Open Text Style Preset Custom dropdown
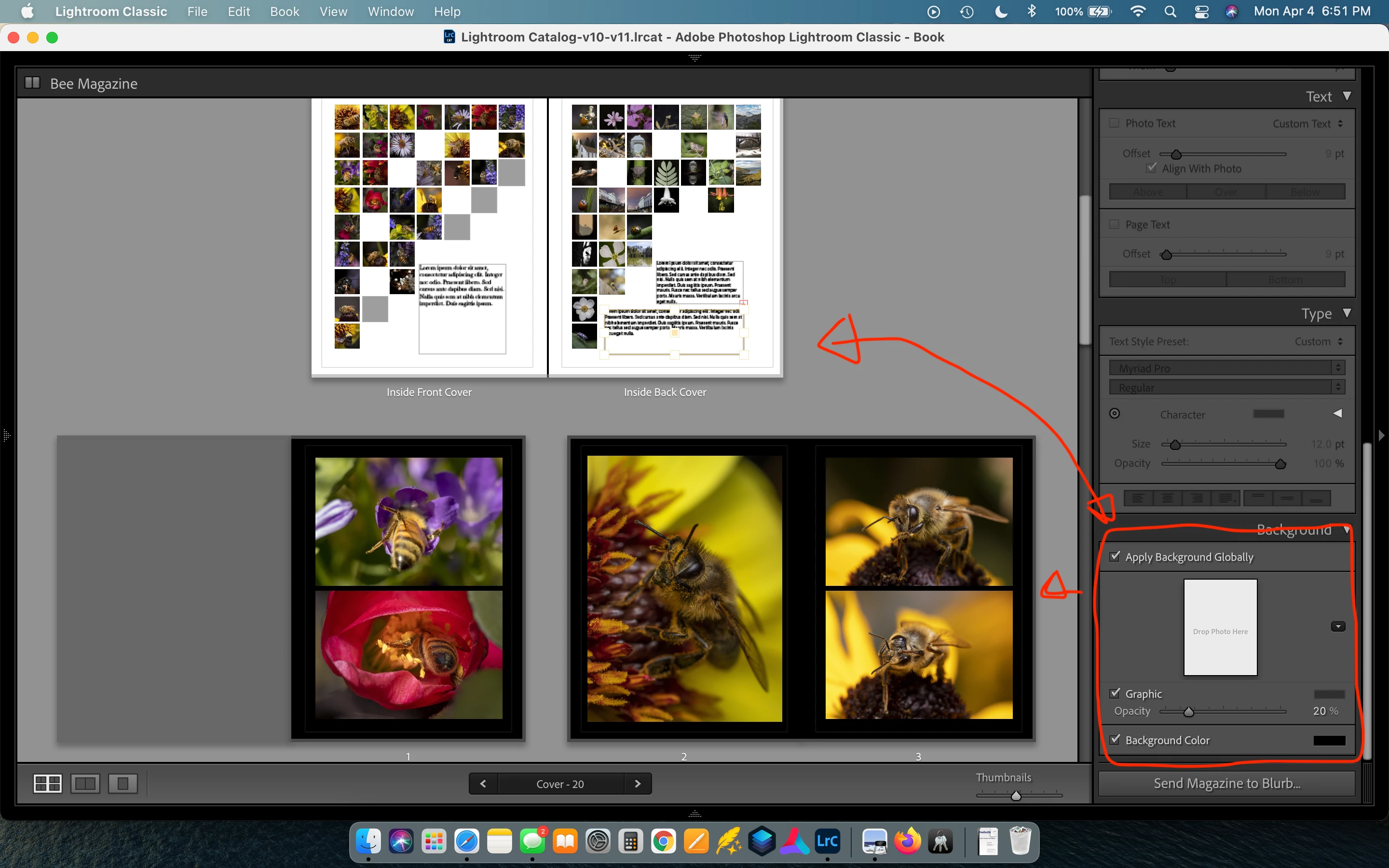The image size is (1389, 868). (x=1319, y=341)
